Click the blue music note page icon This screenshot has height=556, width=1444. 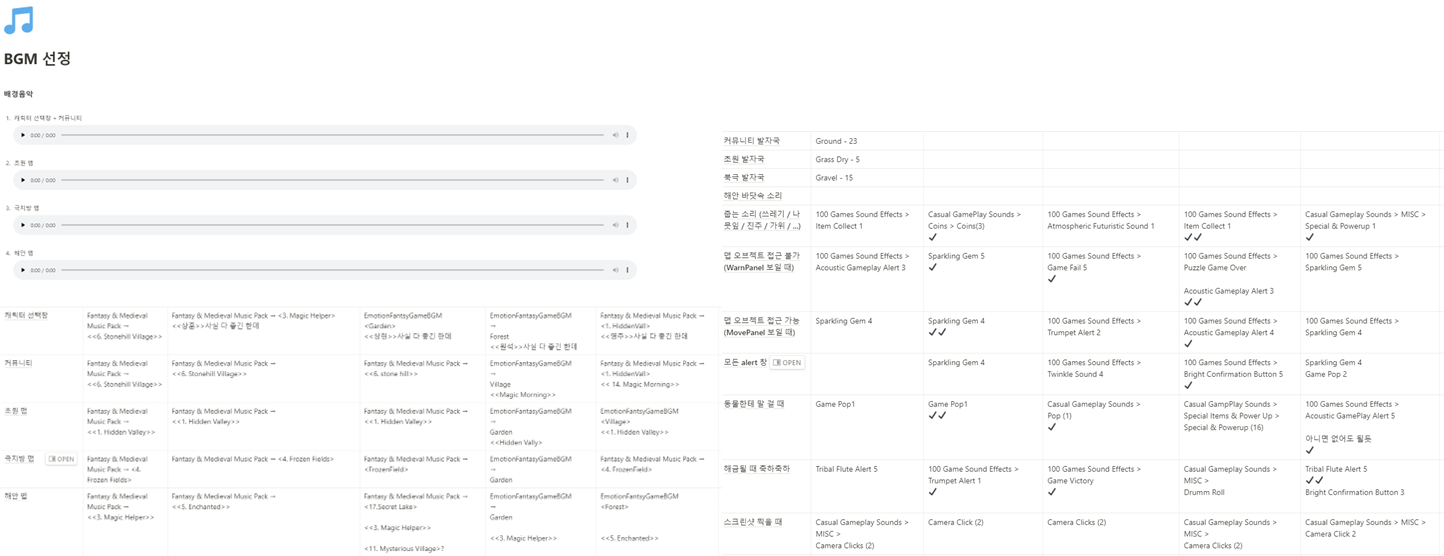tap(18, 20)
